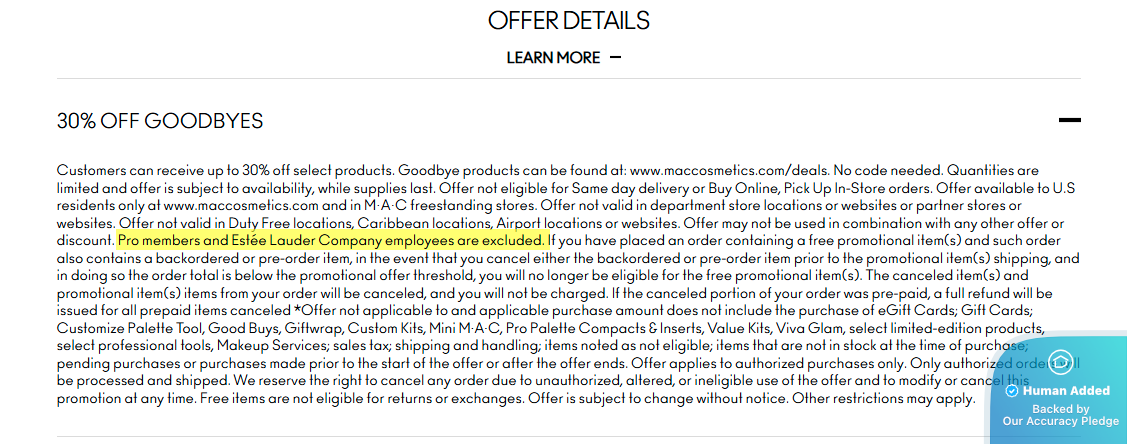Click the 30% OFF GOODBYES heading
The width and height of the screenshot is (1127, 444).
click(x=160, y=121)
